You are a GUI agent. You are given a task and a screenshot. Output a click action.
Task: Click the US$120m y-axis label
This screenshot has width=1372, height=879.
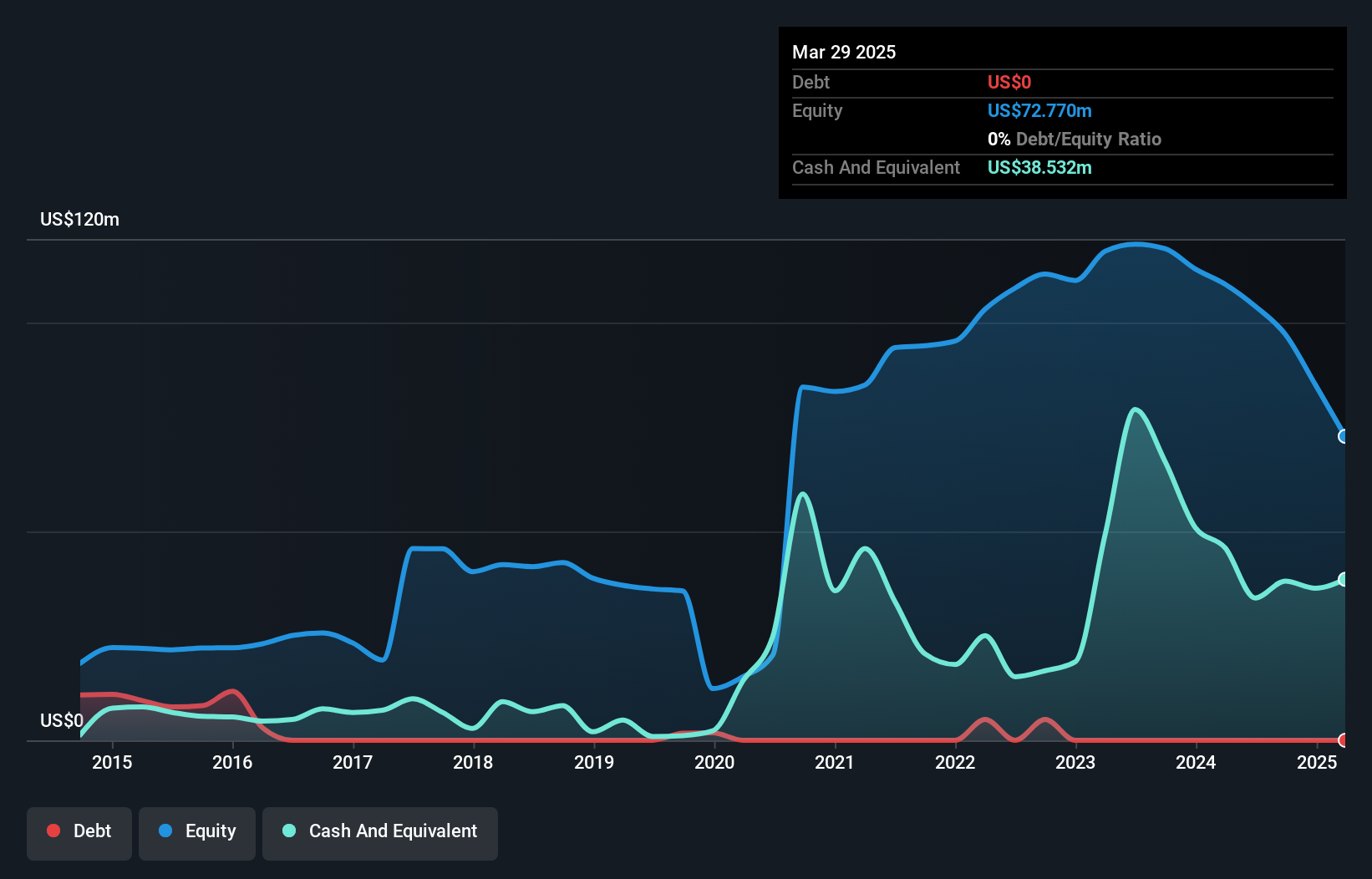pyautogui.click(x=80, y=220)
